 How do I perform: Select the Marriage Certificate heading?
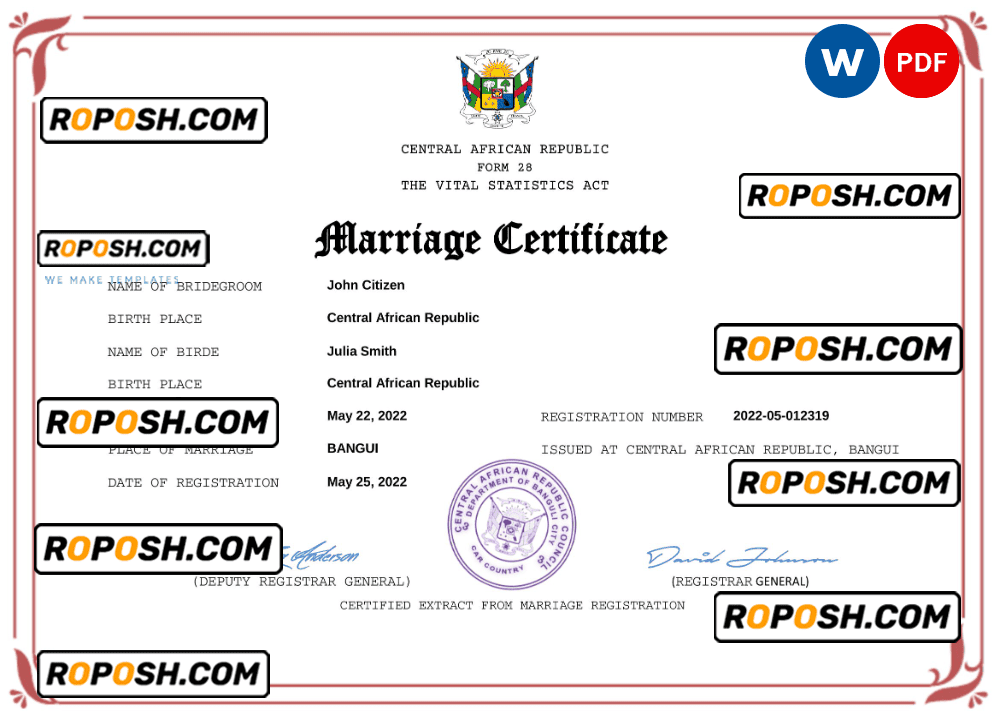491,240
